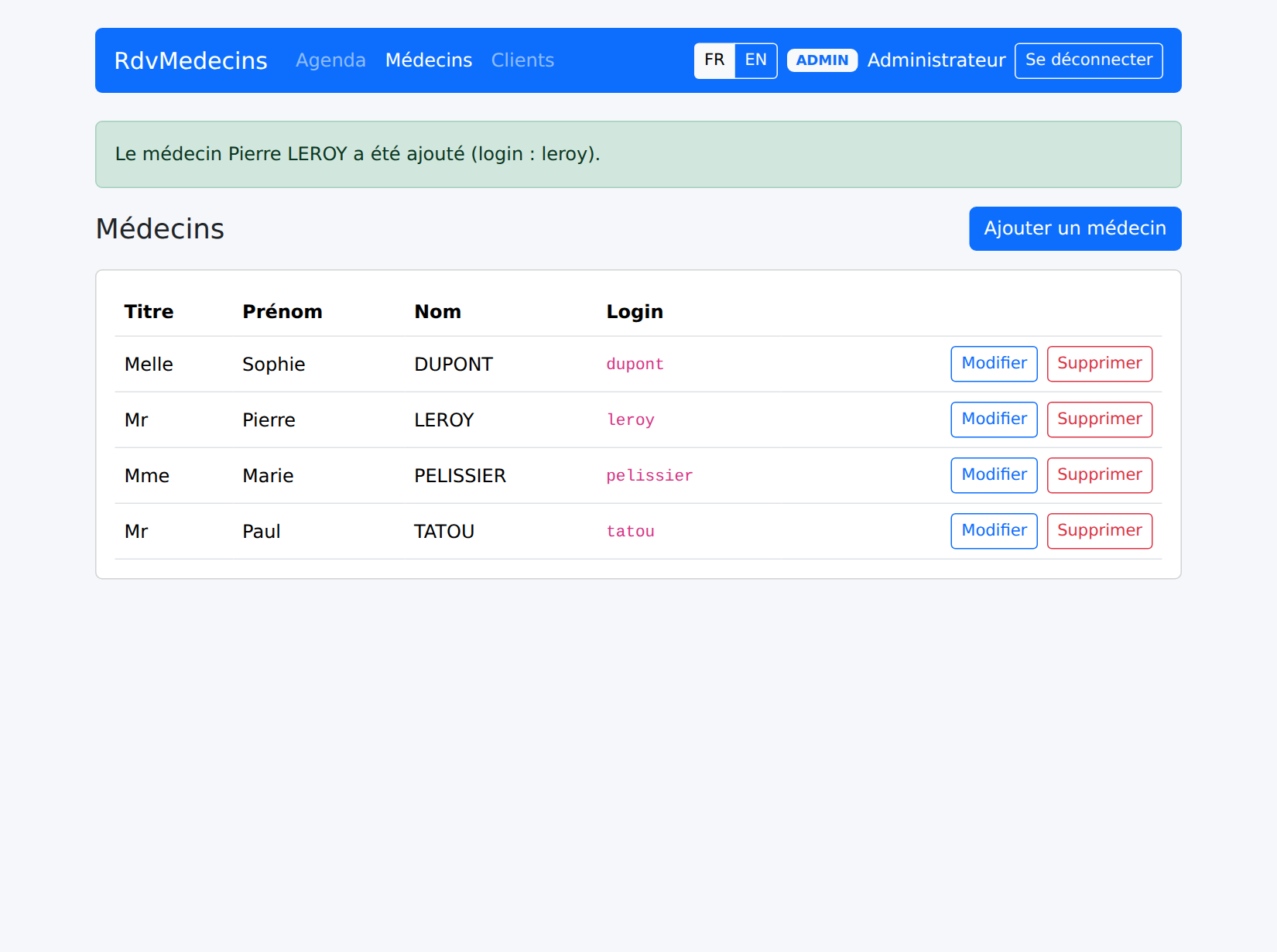Viewport: 1277px width, 952px height.
Task: Click the Titre column header
Action: [149, 312]
